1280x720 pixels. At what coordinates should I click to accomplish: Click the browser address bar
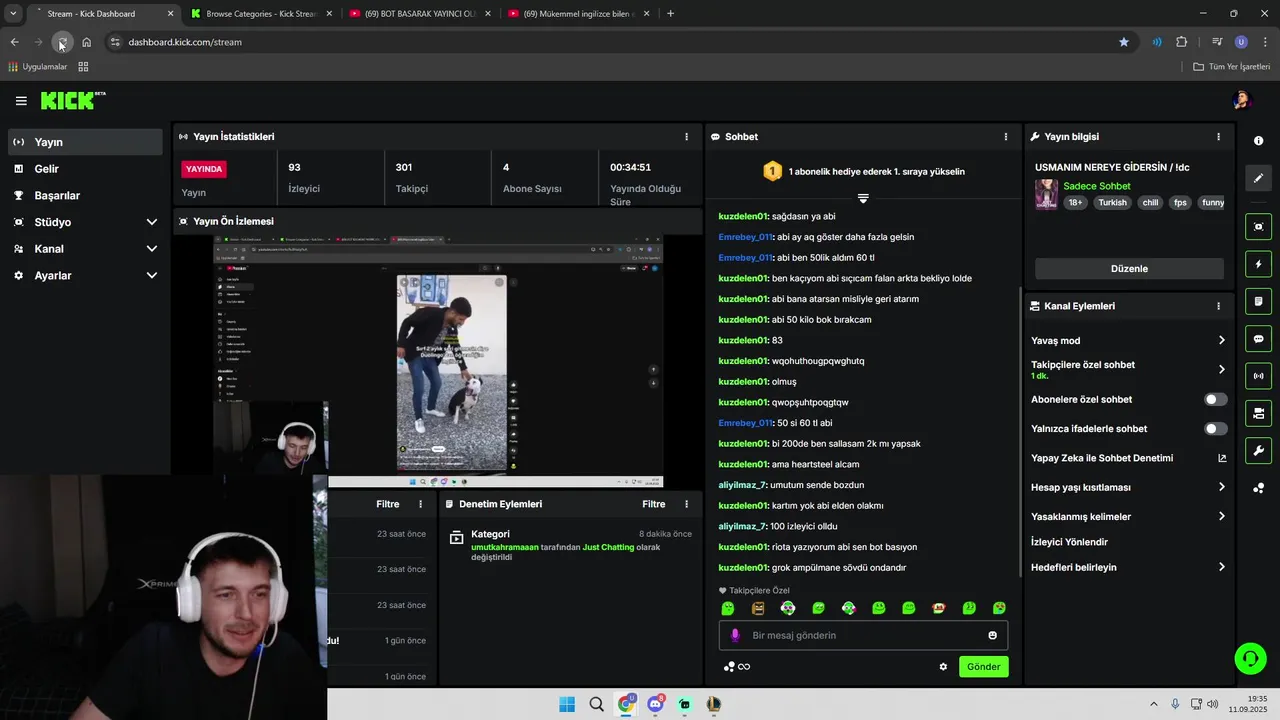click(x=610, y=42)
